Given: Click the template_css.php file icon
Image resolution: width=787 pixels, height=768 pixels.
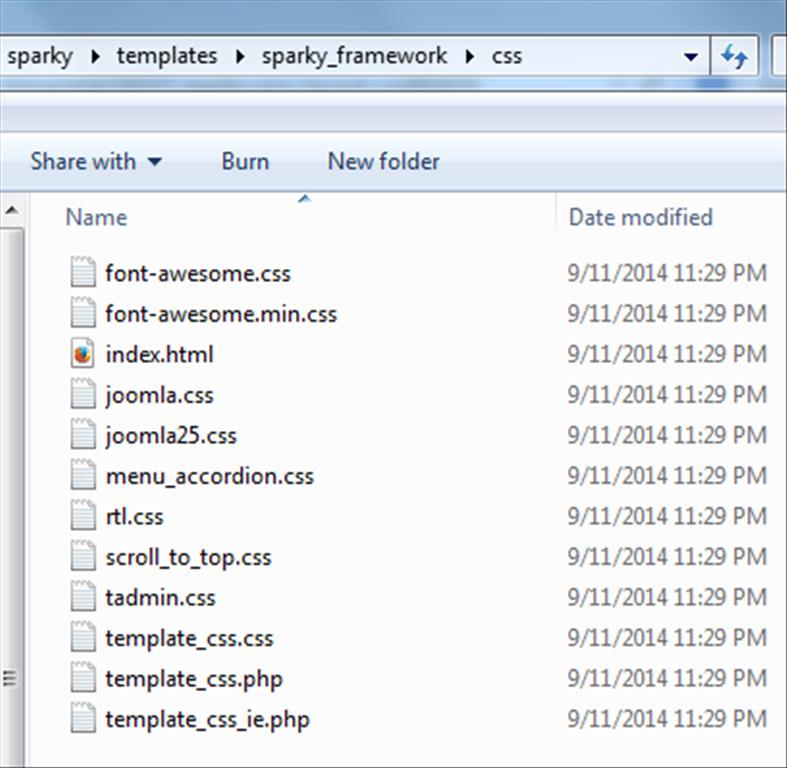Looking at the screenshot, I should coord(83,678).
